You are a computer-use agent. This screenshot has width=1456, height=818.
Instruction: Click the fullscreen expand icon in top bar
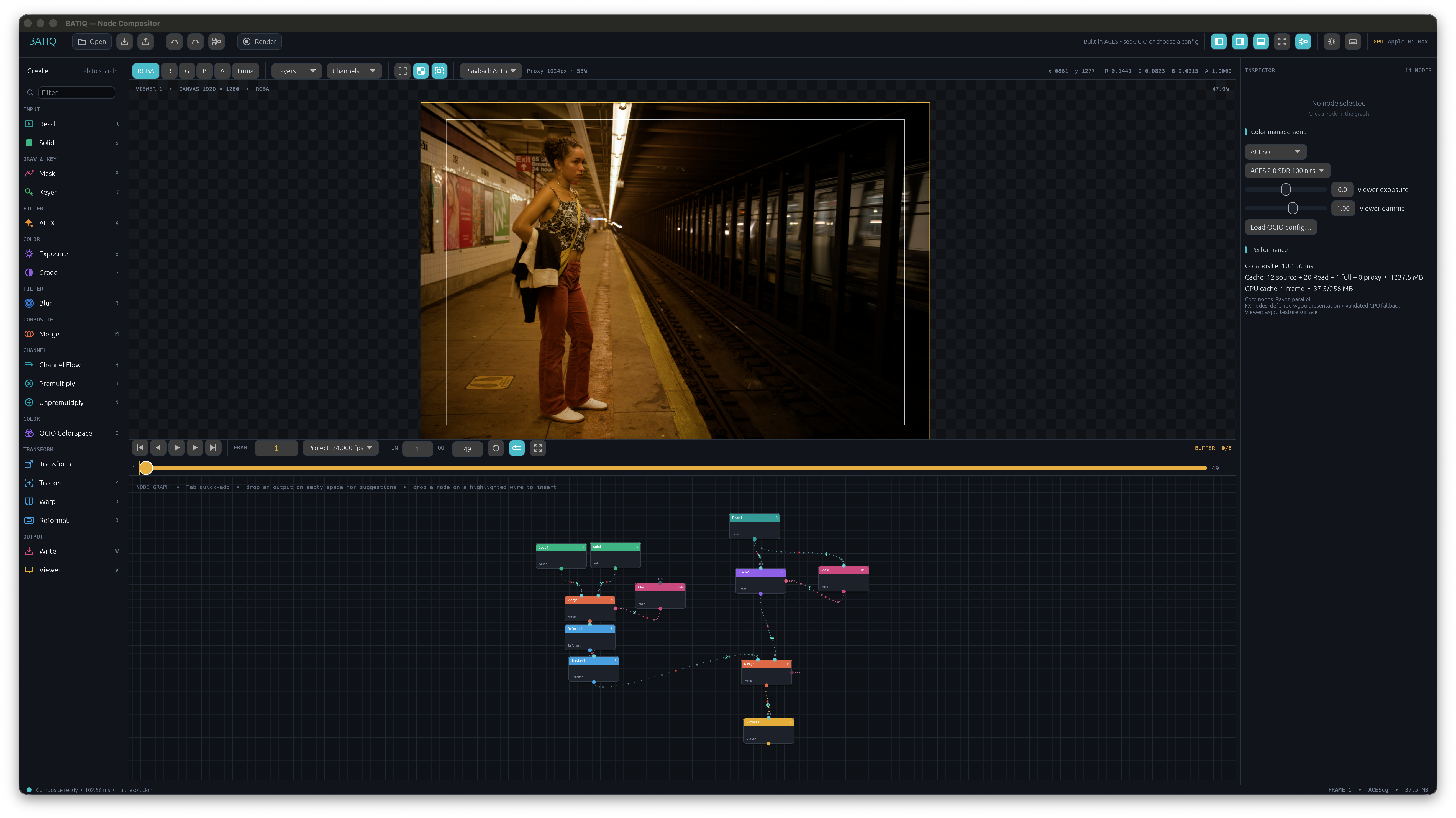coord(1282,41)
